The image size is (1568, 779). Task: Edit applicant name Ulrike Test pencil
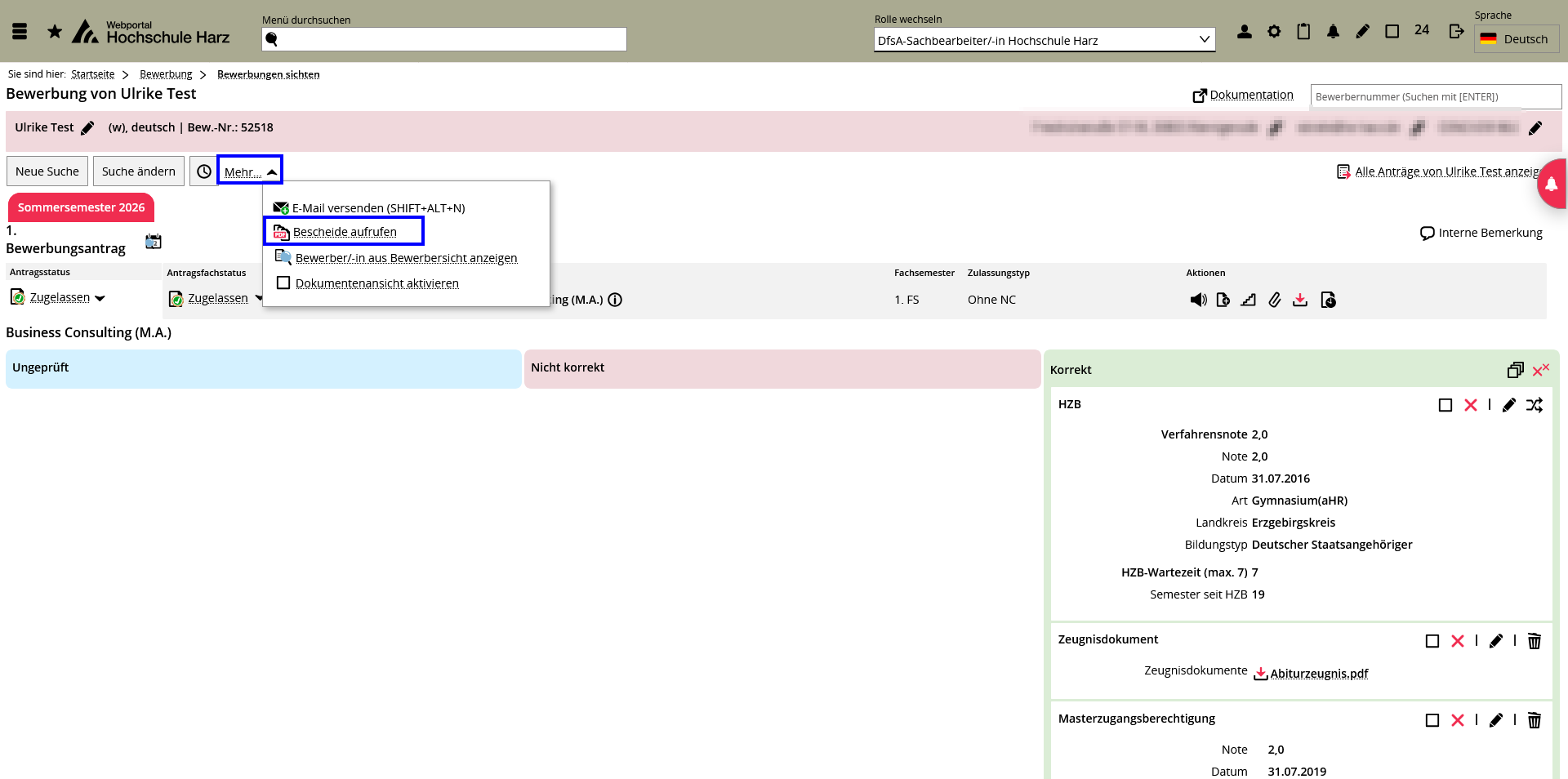coord(87,128)
